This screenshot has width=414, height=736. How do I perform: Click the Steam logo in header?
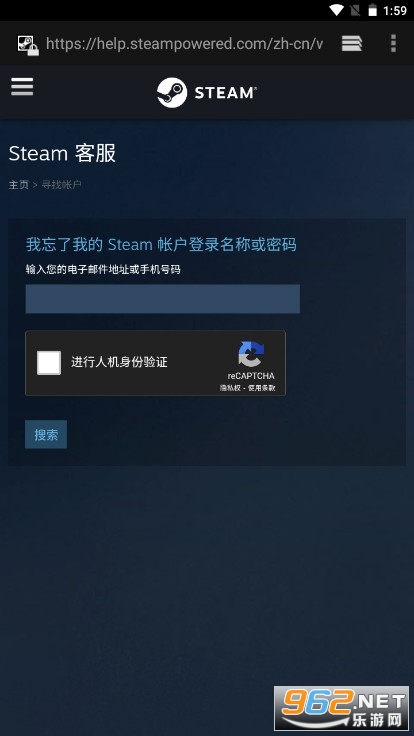(207, 92)
